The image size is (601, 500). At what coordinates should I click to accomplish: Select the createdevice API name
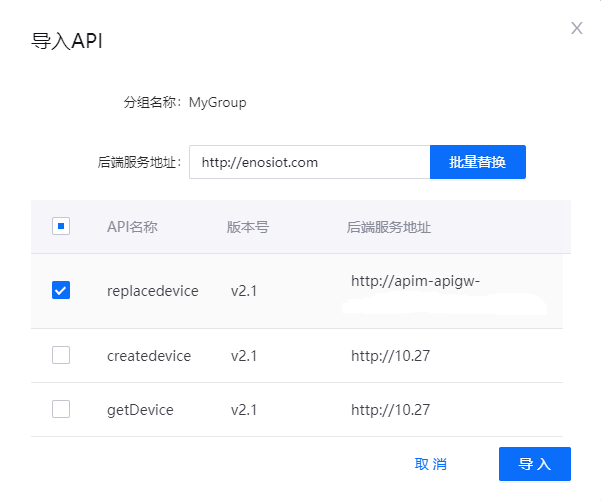pos(148,356)
